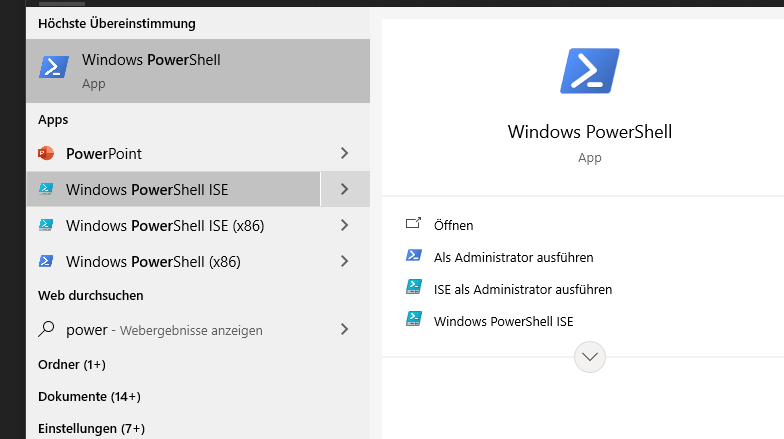This screenshot has width=784, height=439.
Task: Expand PowerPoint options arrow
Action: (344, 154)
